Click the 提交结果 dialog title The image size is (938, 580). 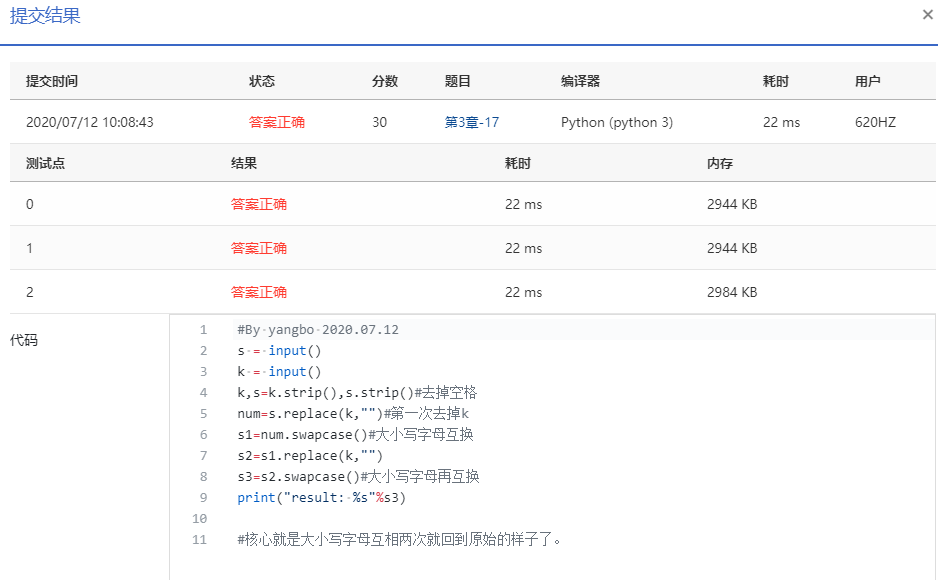45,16
